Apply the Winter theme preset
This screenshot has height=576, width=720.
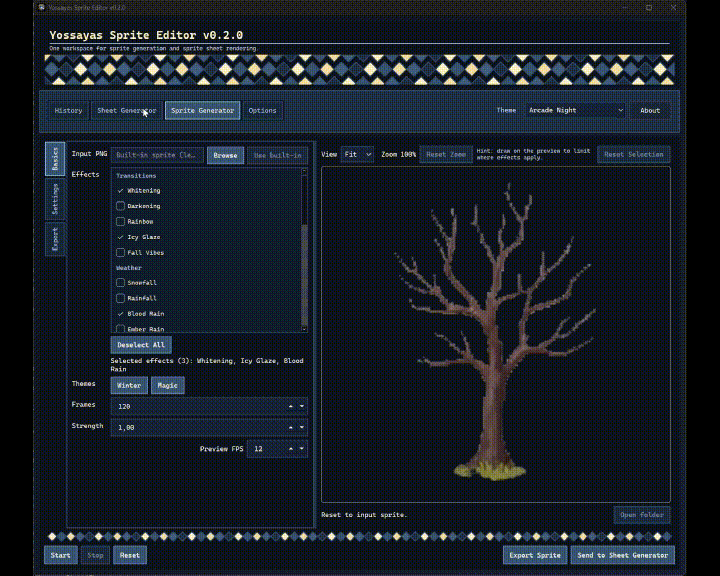coord(129,385)
